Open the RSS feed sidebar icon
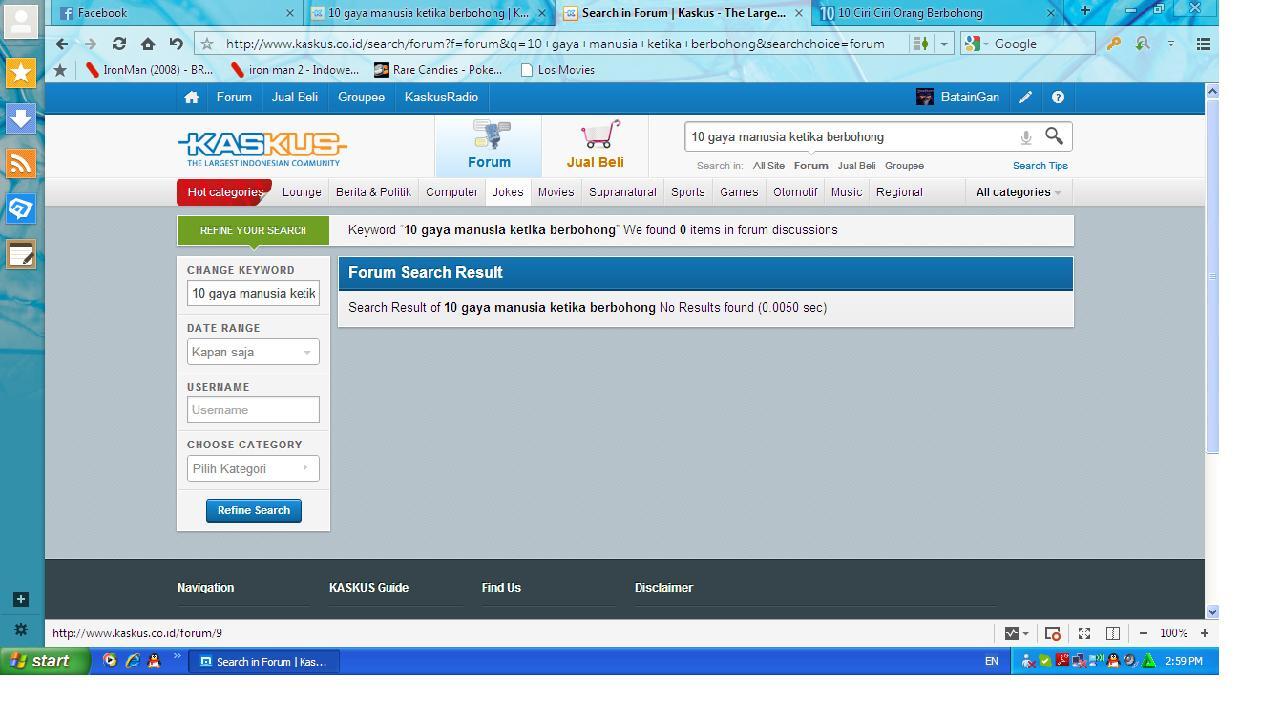 (x=21, y=163)
